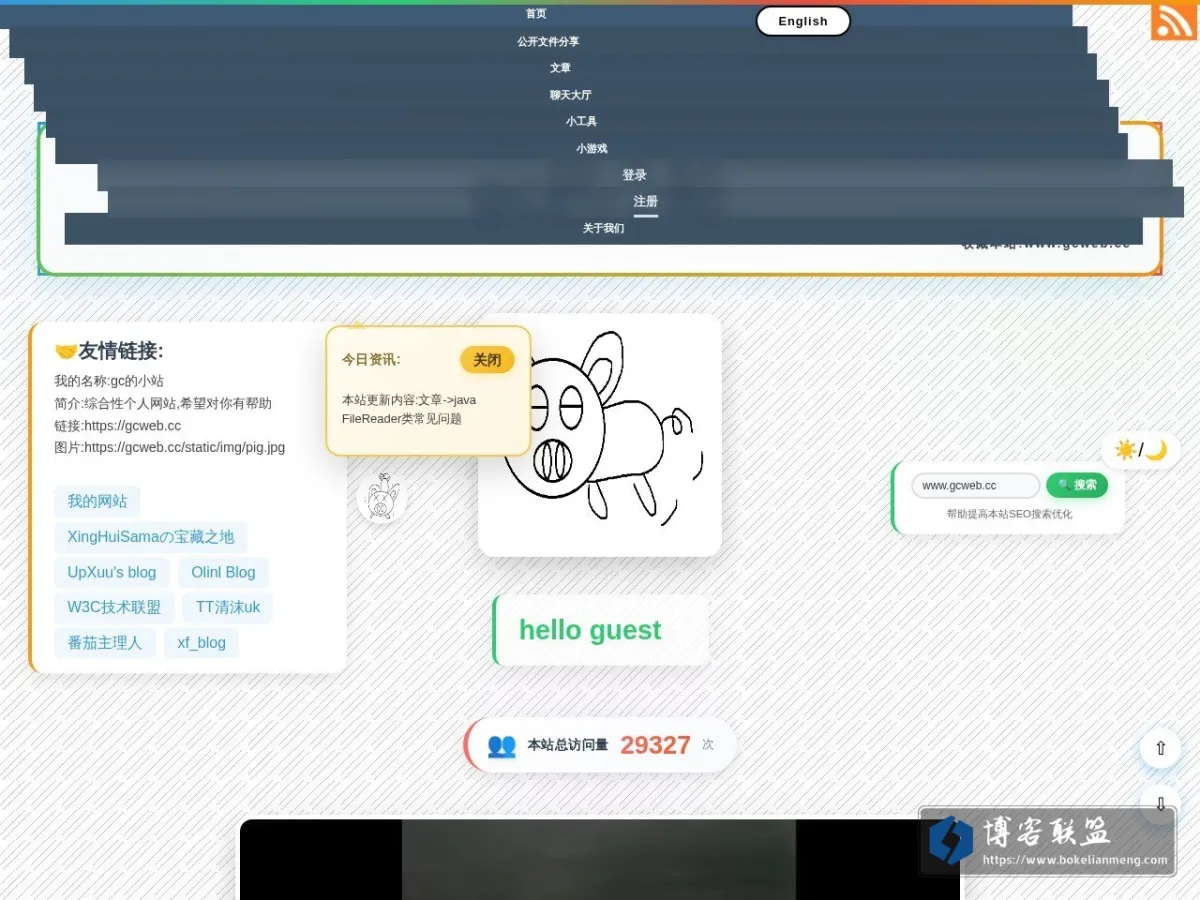
Task: Open the UpXuu's blog link
Action: [x=112, y=573]
